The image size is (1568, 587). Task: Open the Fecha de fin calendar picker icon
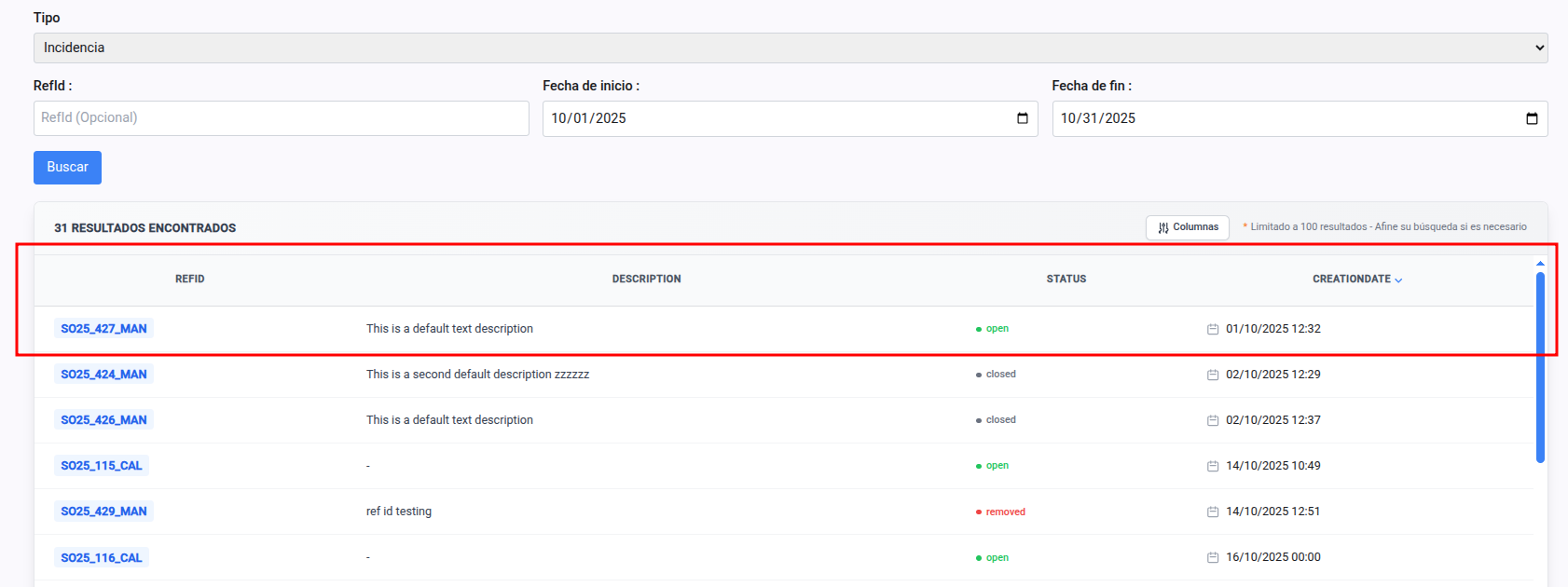click(x=1531, y=118)
